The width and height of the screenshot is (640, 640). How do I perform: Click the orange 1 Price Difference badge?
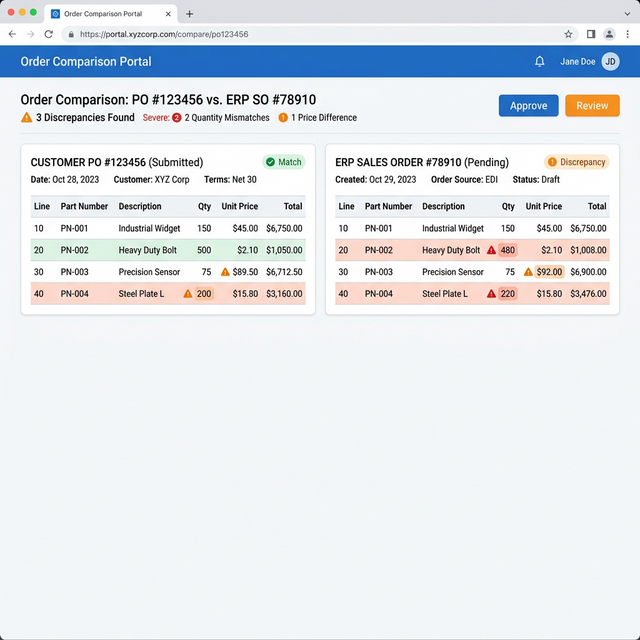tap(283, 118)
